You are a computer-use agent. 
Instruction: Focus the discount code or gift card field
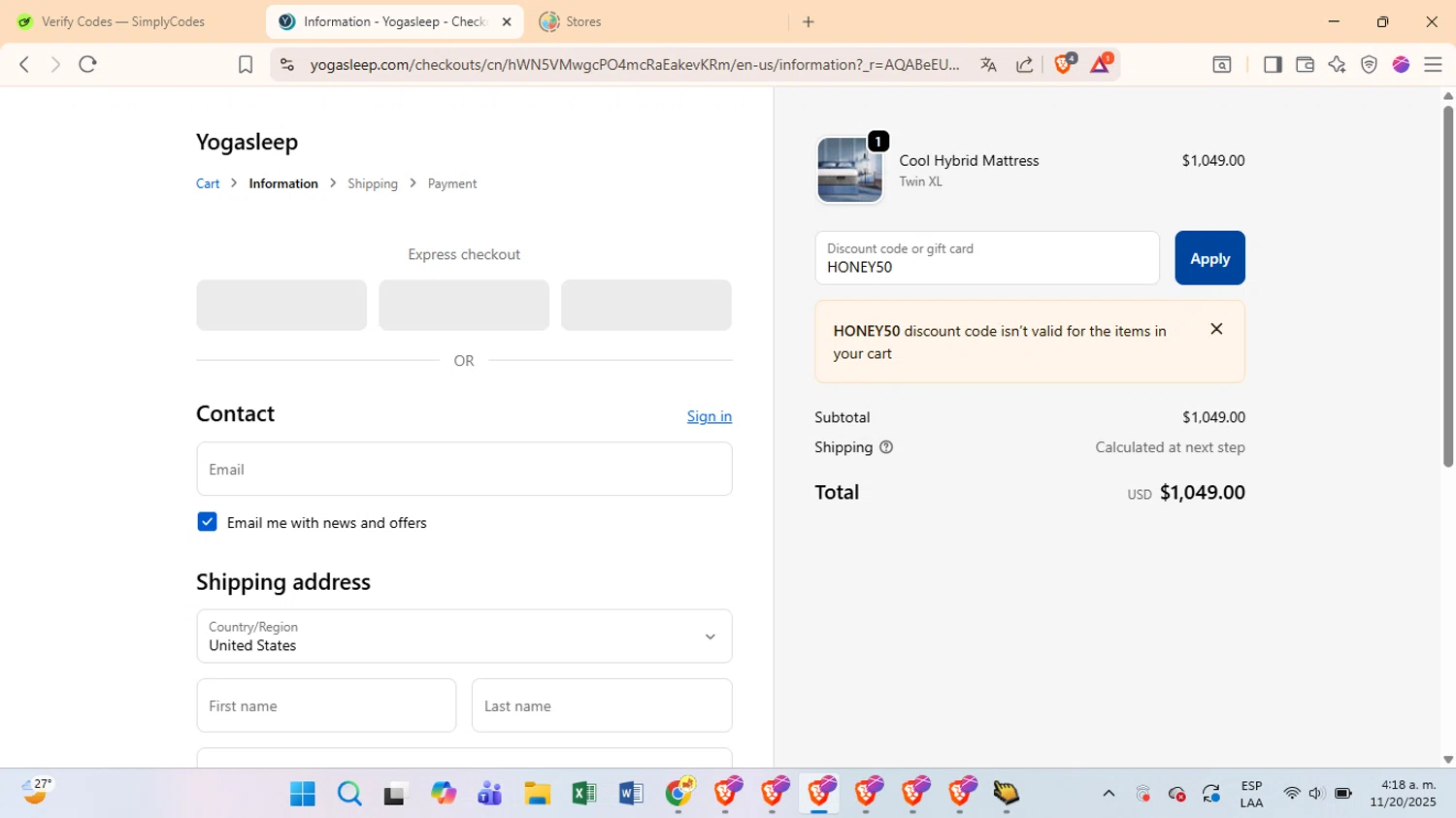(987, 258)
